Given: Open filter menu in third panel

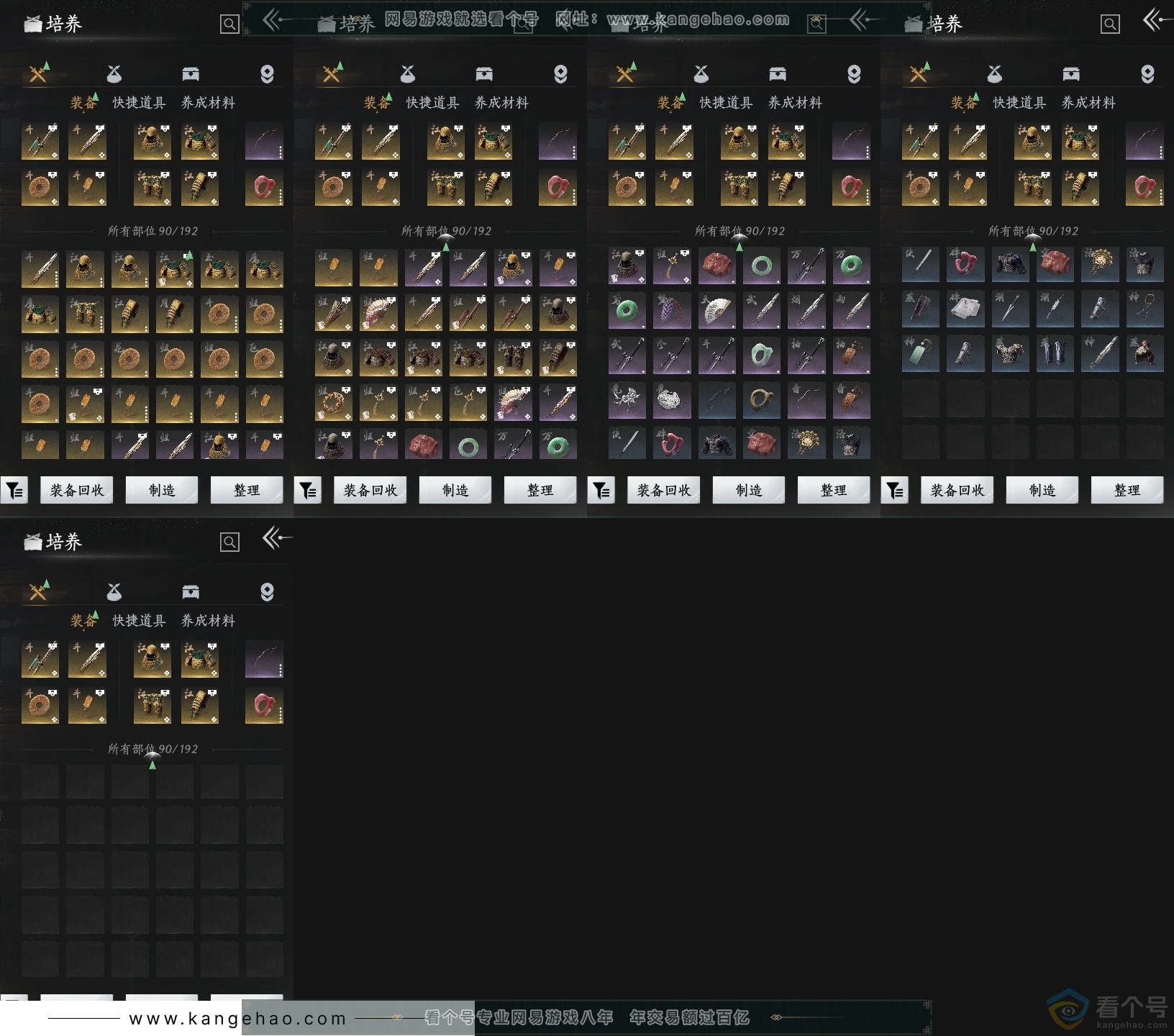Looking at the screenshot, I should pyautogui.click(x=601, y=490).
